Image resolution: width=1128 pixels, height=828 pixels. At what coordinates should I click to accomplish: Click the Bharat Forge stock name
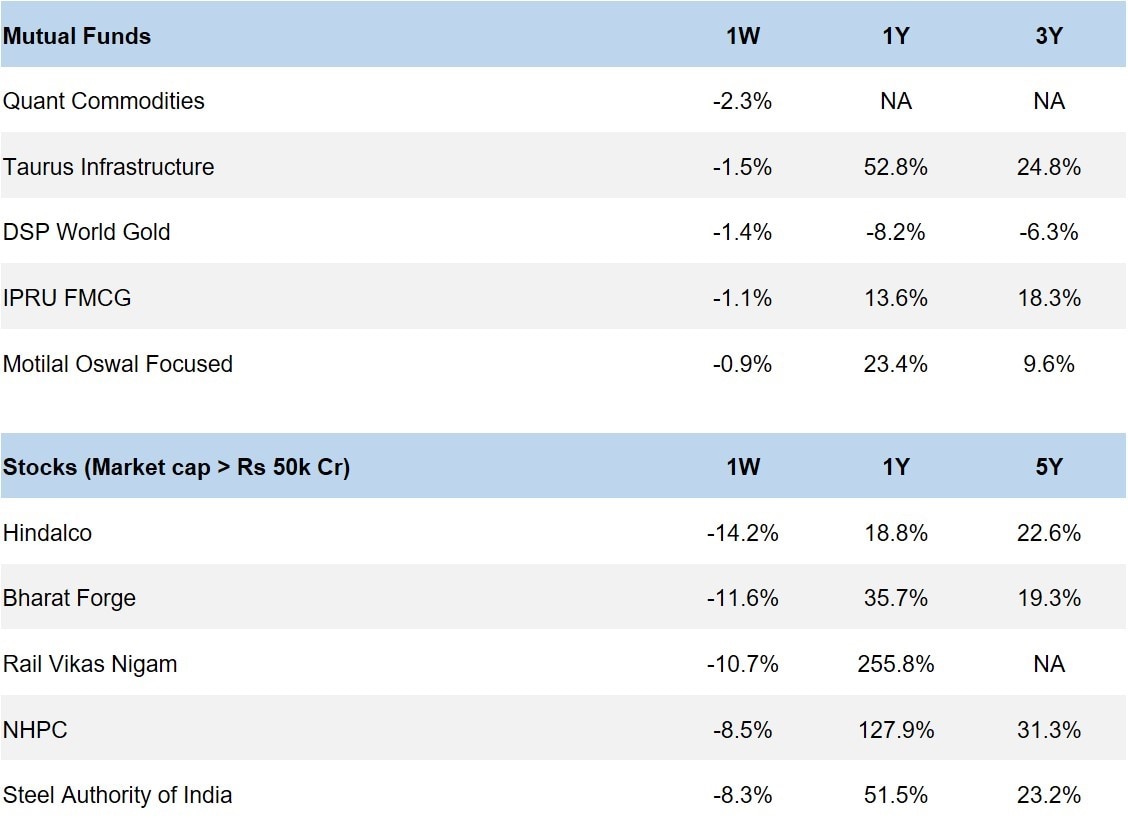coord(70,598)
